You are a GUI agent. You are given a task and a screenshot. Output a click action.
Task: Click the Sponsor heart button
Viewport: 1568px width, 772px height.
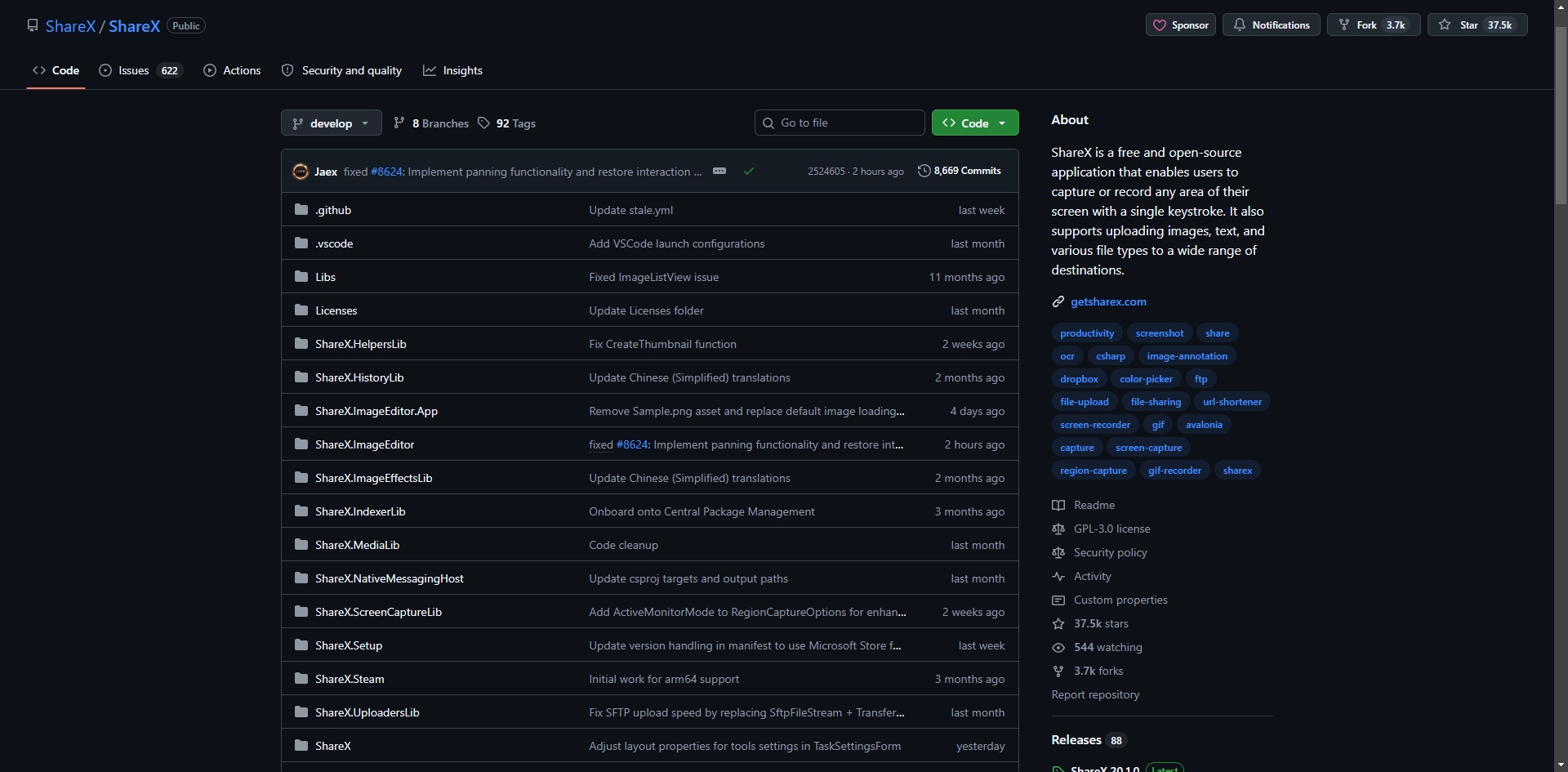[x=1181, y=25]
